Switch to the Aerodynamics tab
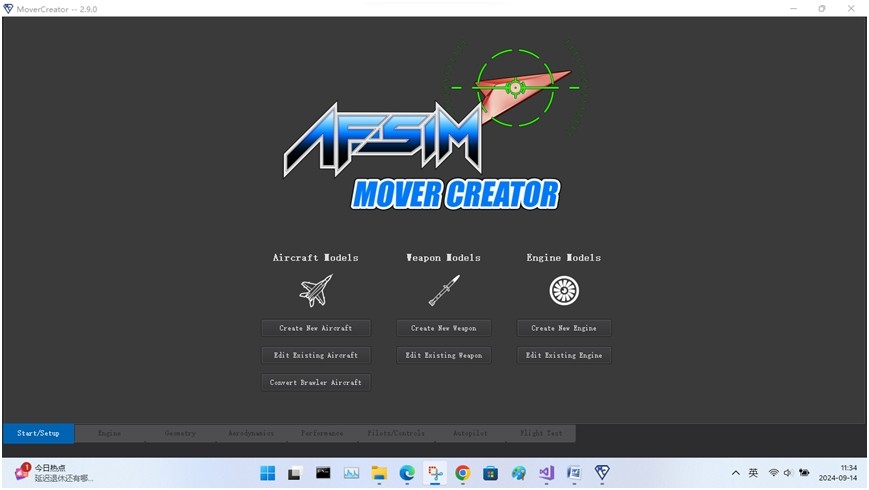The image size is (869, 490). (x=251, y=433)
